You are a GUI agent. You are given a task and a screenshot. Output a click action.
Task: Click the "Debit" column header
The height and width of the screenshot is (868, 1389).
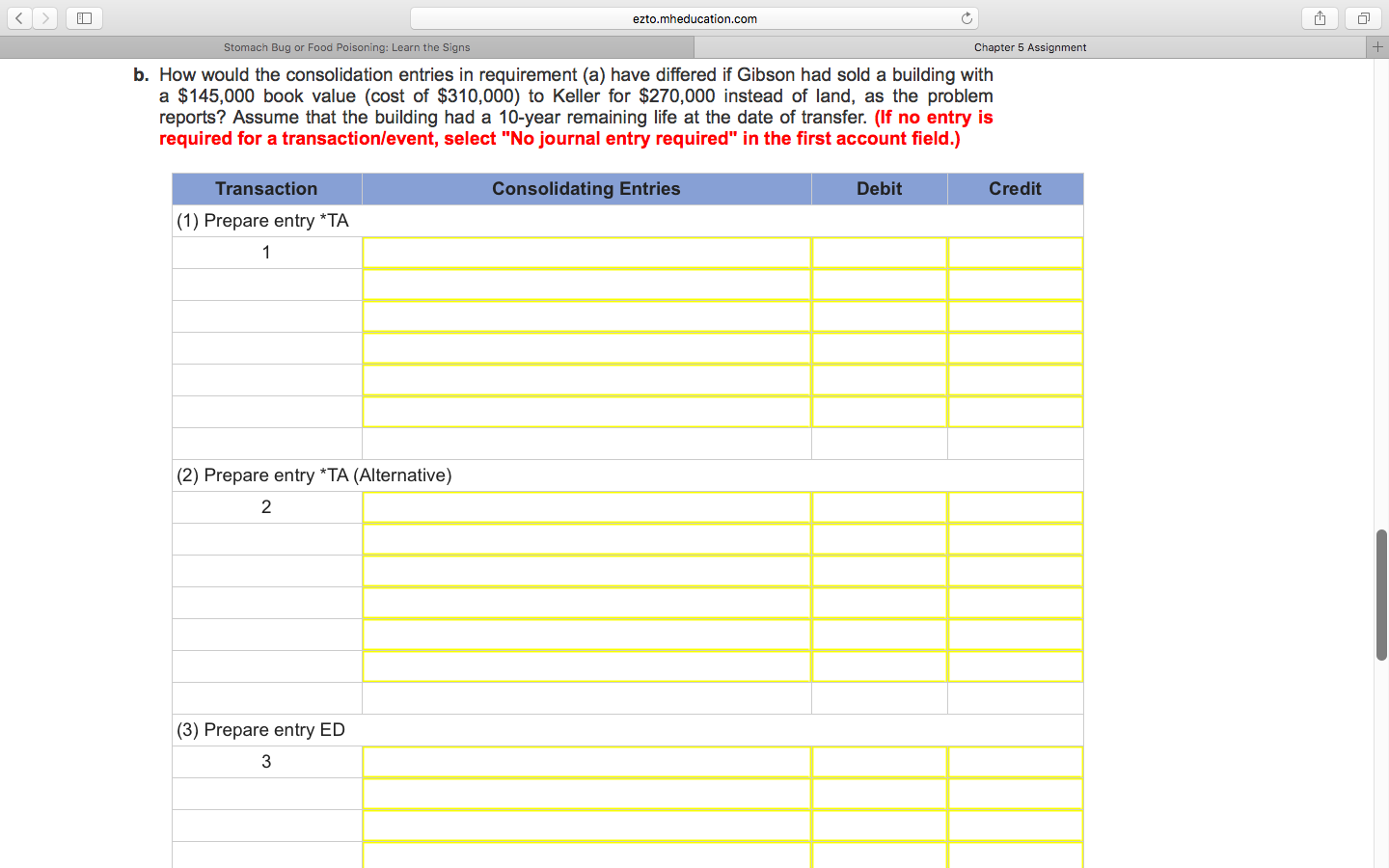tap(880, 189)
